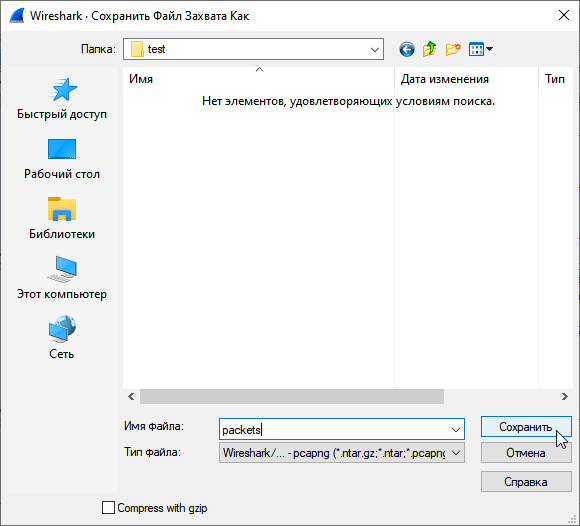Viewport: 580px width, 526px height.
Task: Open the view menu icon
Action: click(480, 49)
